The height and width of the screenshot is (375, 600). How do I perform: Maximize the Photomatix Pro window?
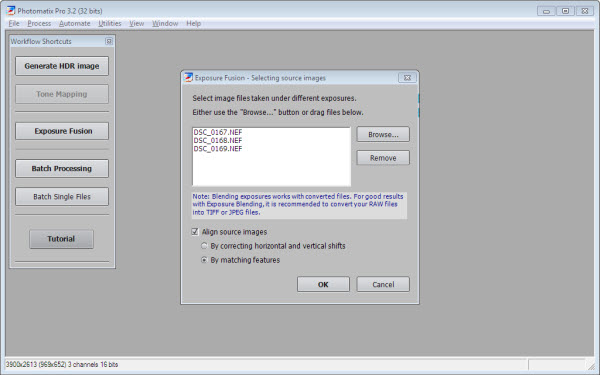[565, 11]
